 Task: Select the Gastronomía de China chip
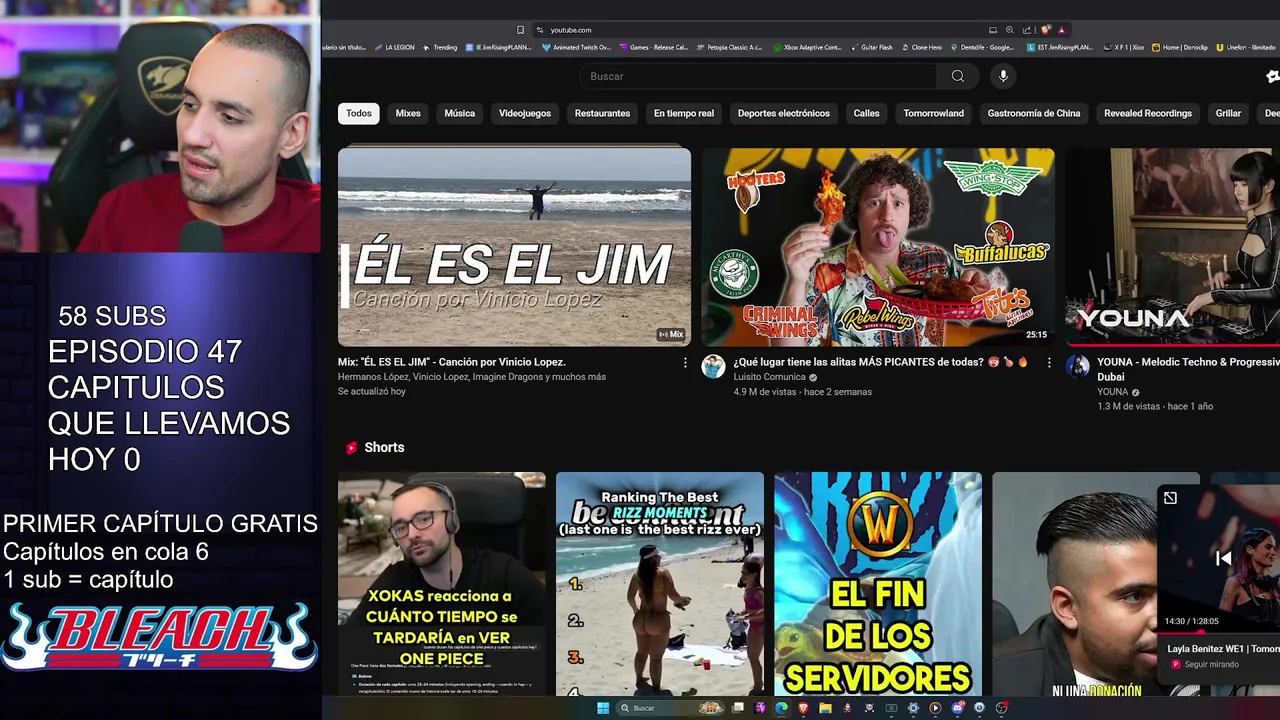coord(1034,114)
